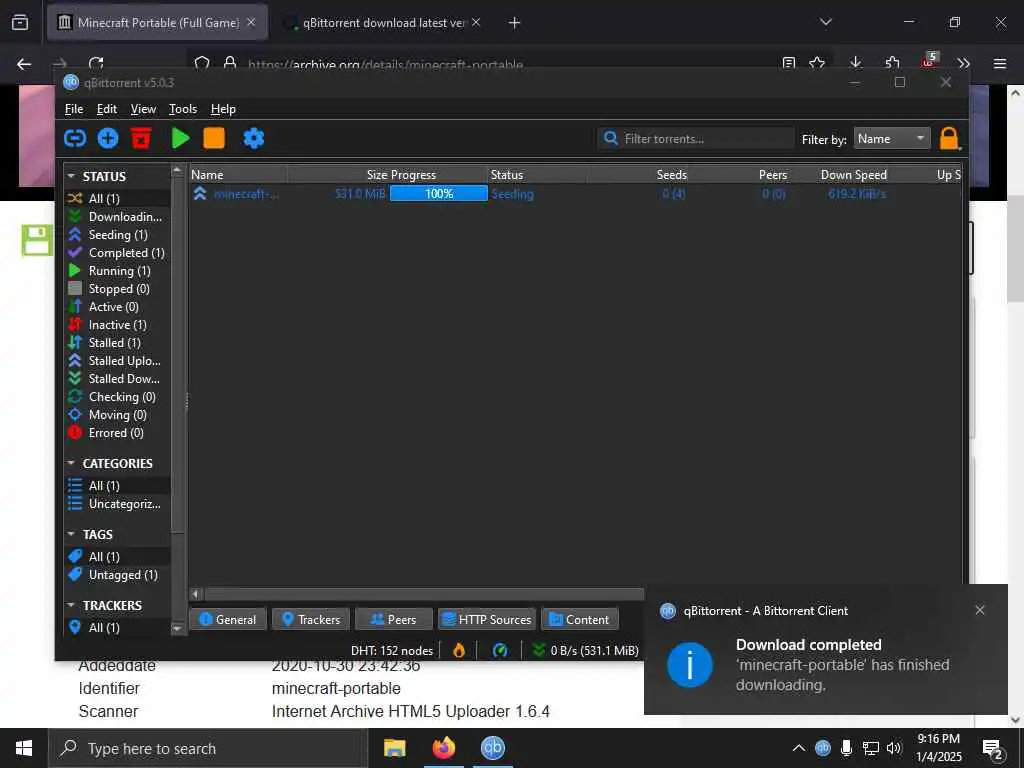Click horizontal scrollbar left arrow
1024x768 pixels.
pos(195,594)
